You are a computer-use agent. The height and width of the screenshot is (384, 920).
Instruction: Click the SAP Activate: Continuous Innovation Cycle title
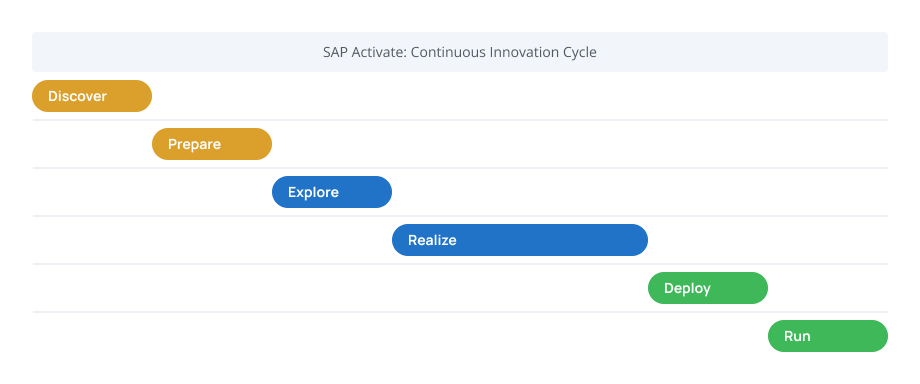(460, 52)
